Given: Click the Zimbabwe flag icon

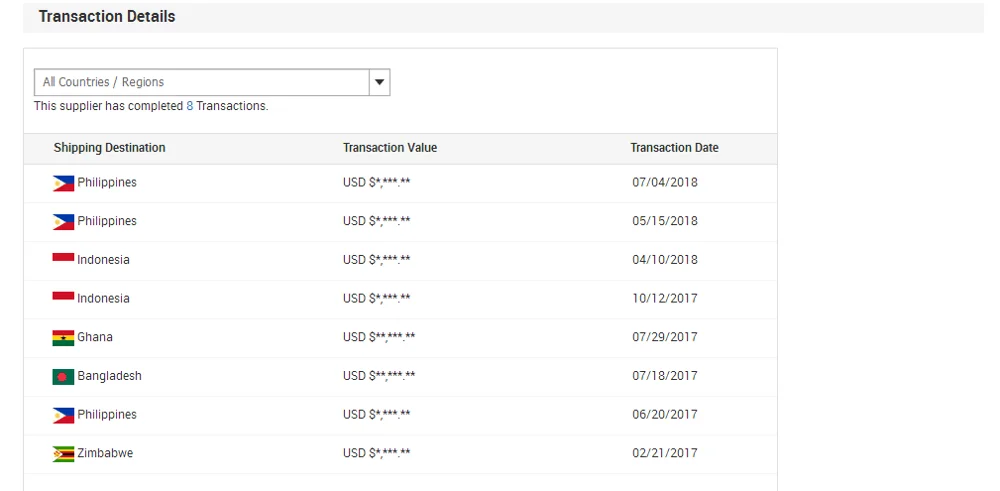Looking at the screenshot, I should [x=63, y=454].
